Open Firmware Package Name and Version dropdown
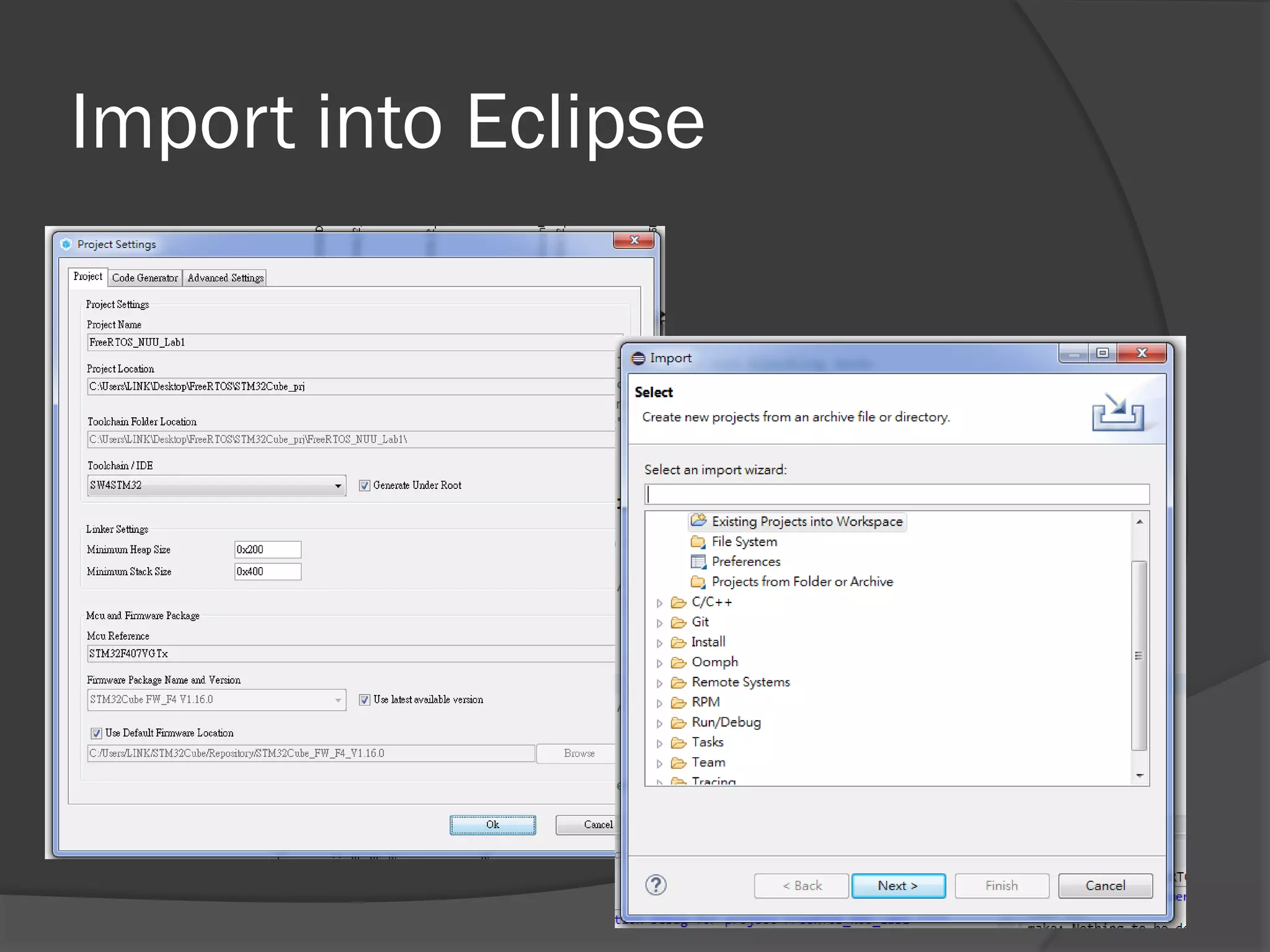1270x952 pixels. click(x=216, y=700)
